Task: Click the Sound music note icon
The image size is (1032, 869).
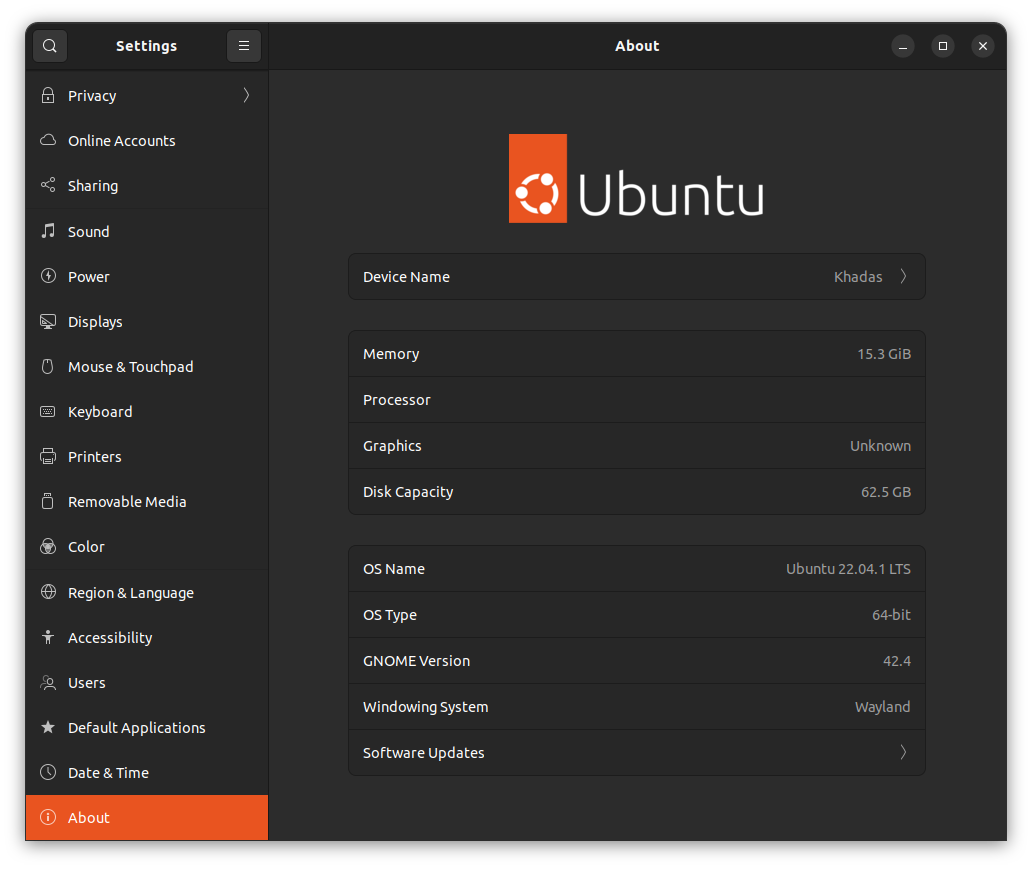Action: coord(48,231)
